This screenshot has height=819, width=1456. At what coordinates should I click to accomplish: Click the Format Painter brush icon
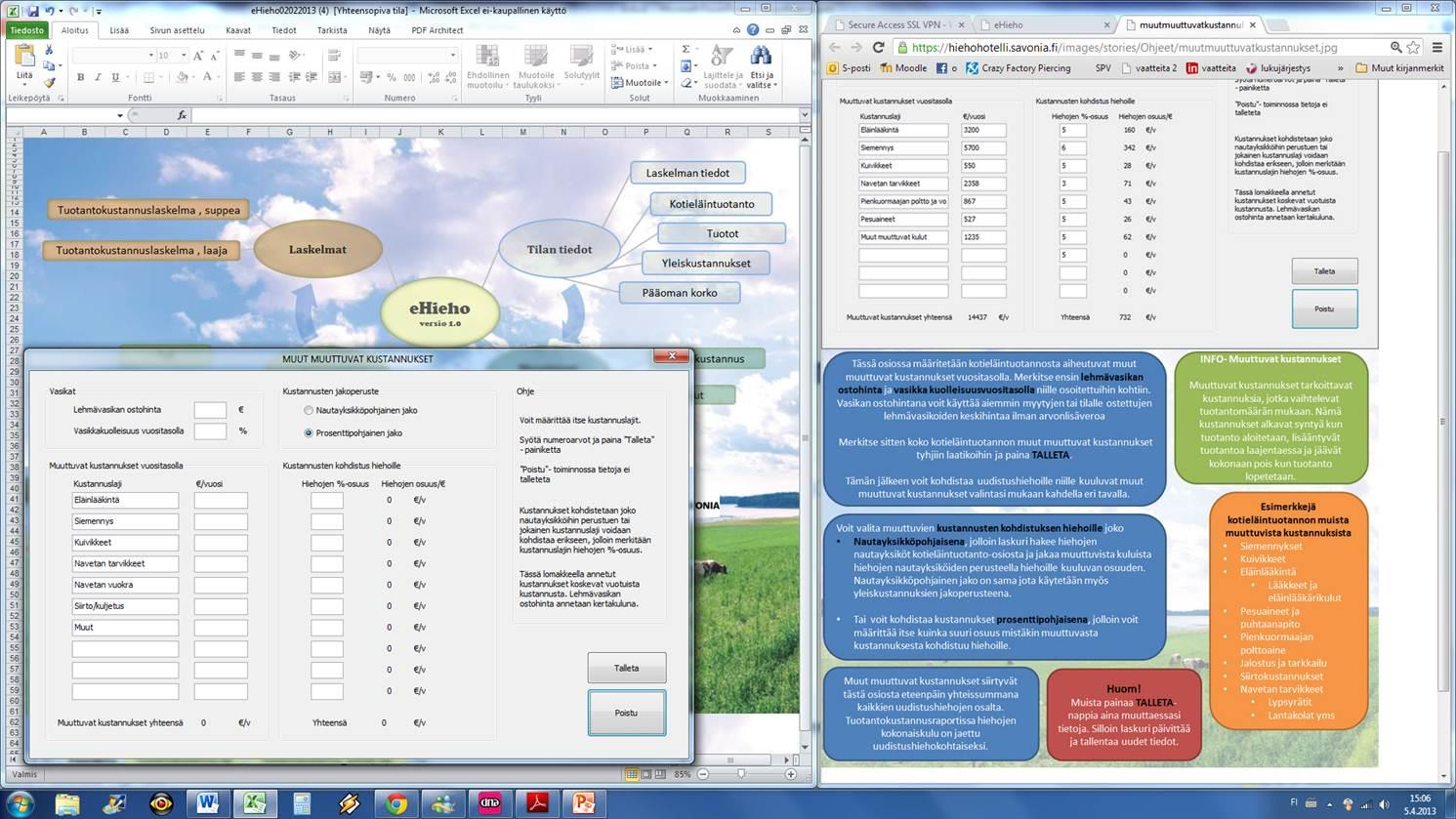coord(49,84)
